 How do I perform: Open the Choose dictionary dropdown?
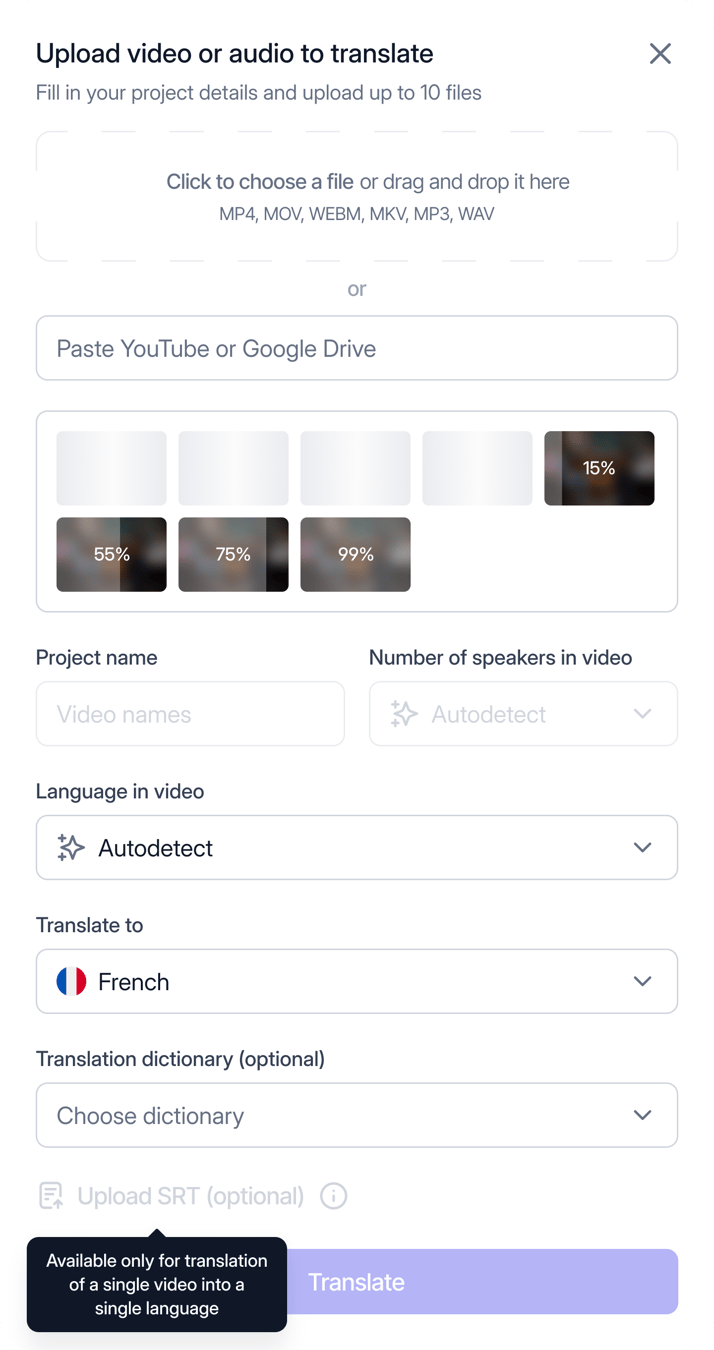(x=356, y=1114)
